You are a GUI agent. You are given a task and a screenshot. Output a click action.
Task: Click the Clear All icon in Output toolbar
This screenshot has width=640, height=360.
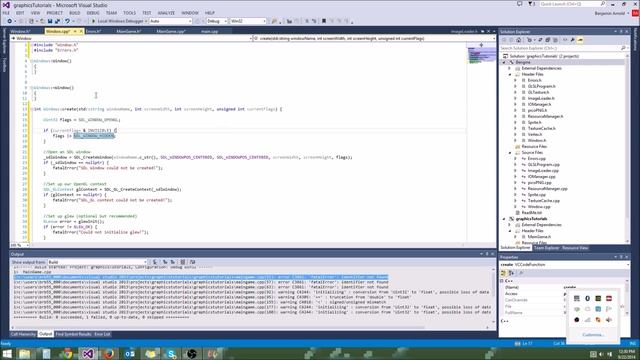click(182, 262)
